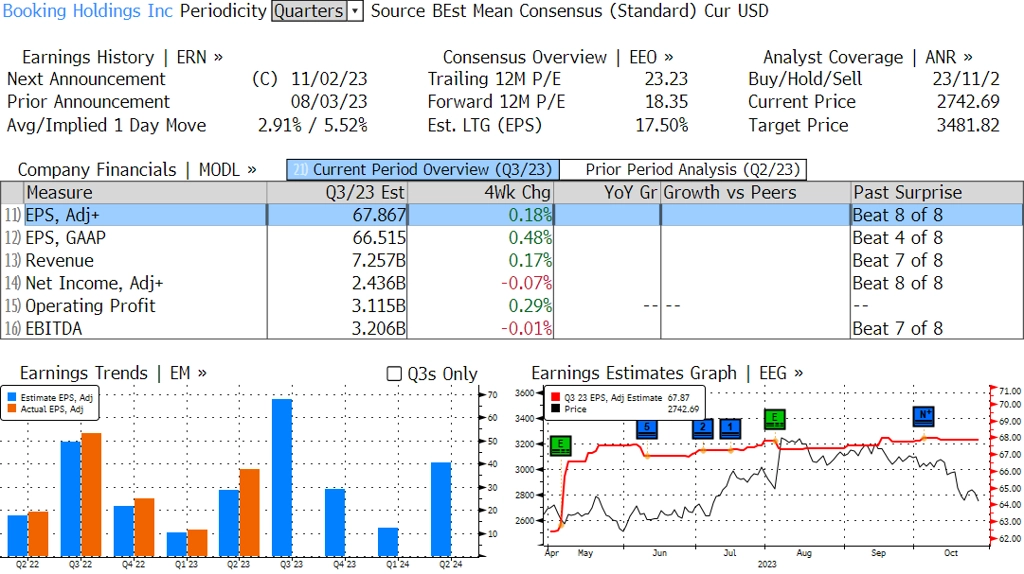Image resolution: width=1024 pixels, height=574 pixels.
Task: Click blue Estimate EPS, Adj legend swatch
Action: [12, 397]
